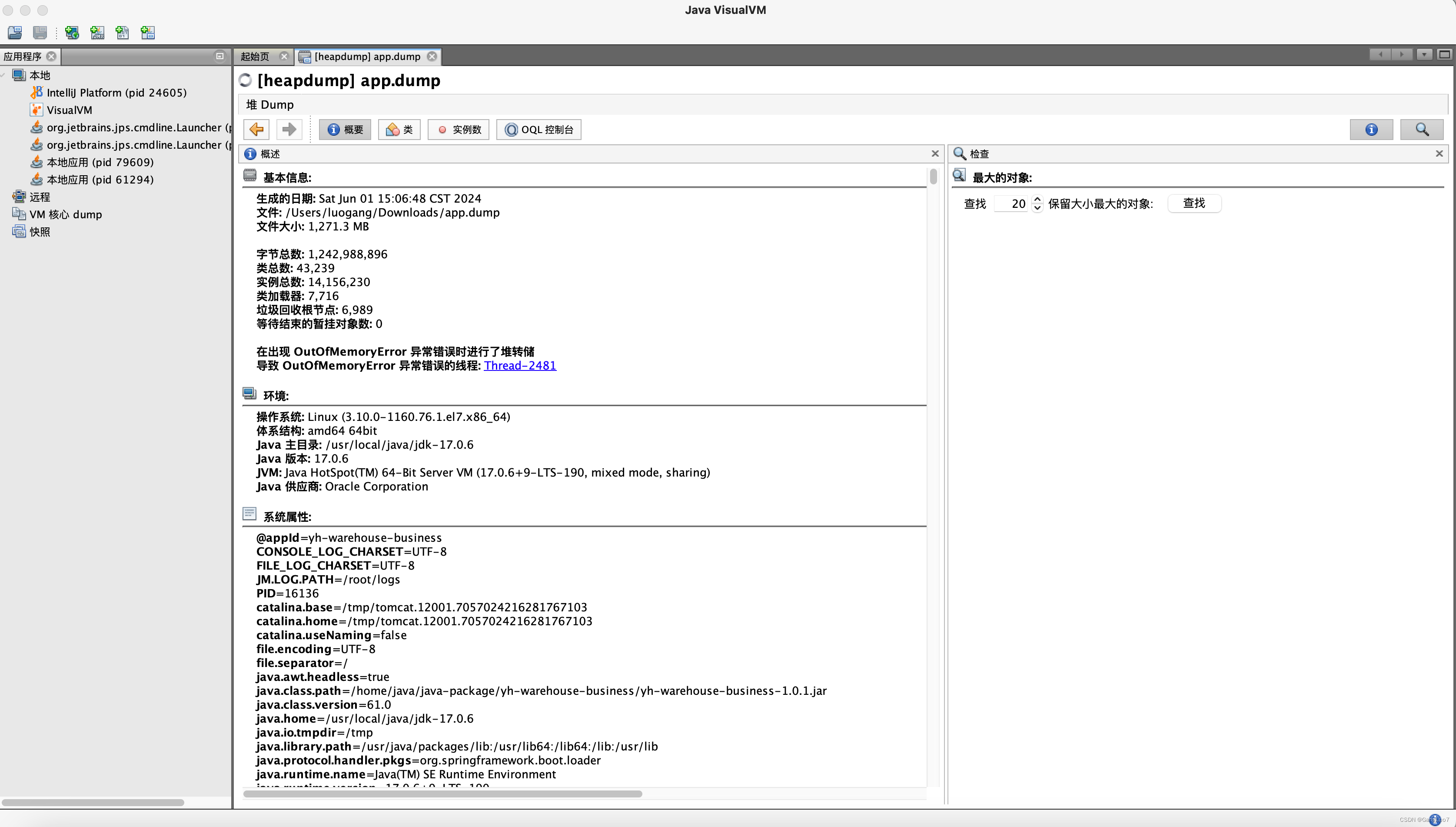Viewport: 1456px width, 827px height.
Task: Select the first org.jetbrains.jps.cmdline.Launcher entry
Action: [139, 127]
